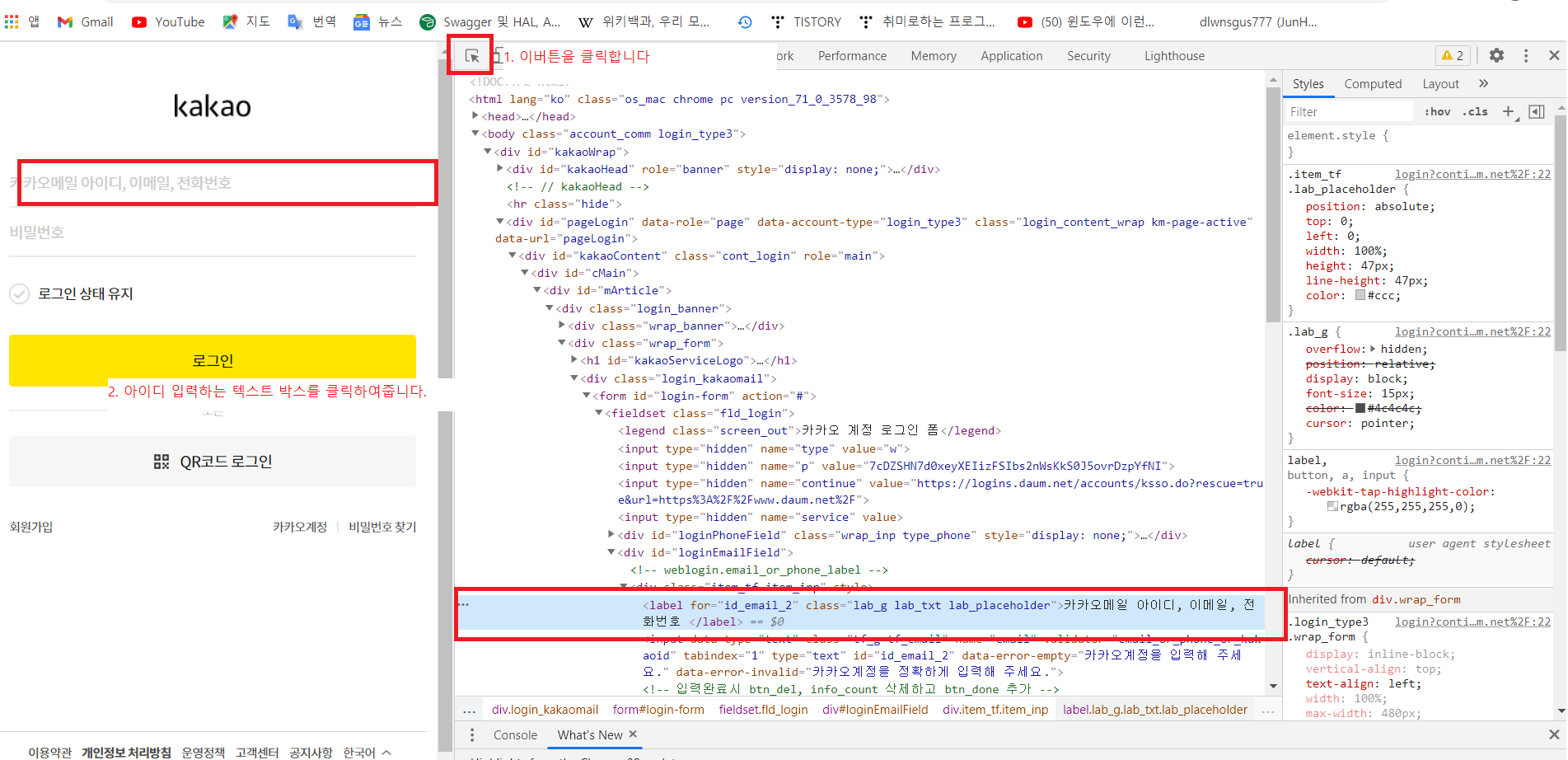Collapse the div#kakaoWrap node
This screenshot has height=760, width=1568.
click(x=488, y=151)
